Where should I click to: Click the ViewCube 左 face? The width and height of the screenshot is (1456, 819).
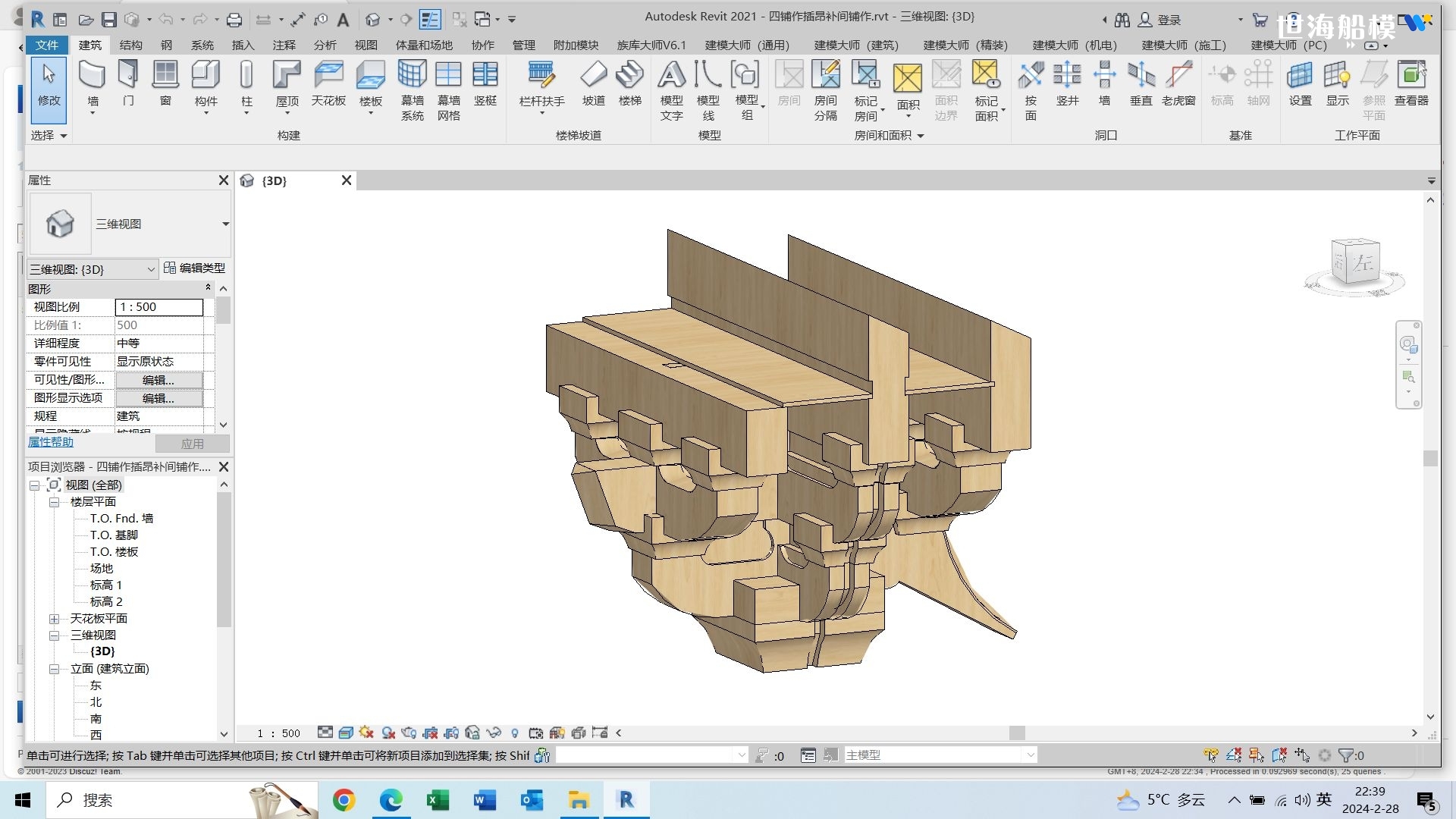pos(1363,263)
